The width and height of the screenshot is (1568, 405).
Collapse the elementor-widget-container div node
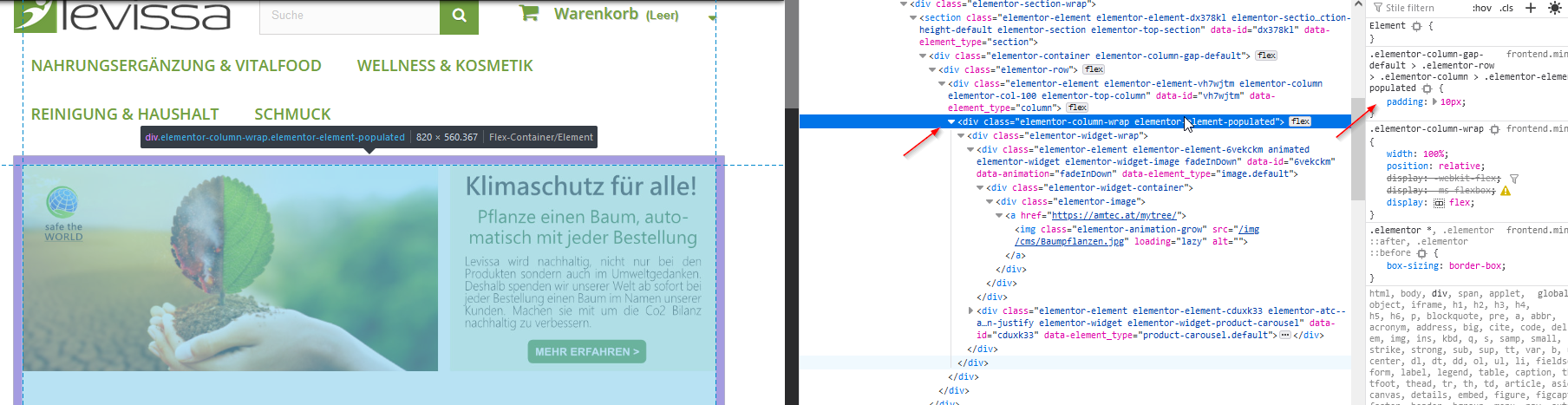(x=980, y=187)
